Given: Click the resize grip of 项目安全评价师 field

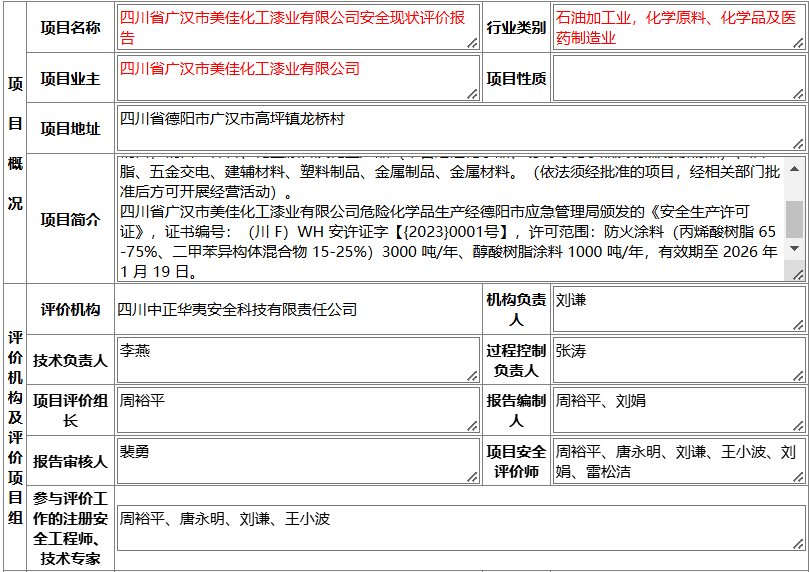Looking at the screenshot, I should [x=798, y=477].
